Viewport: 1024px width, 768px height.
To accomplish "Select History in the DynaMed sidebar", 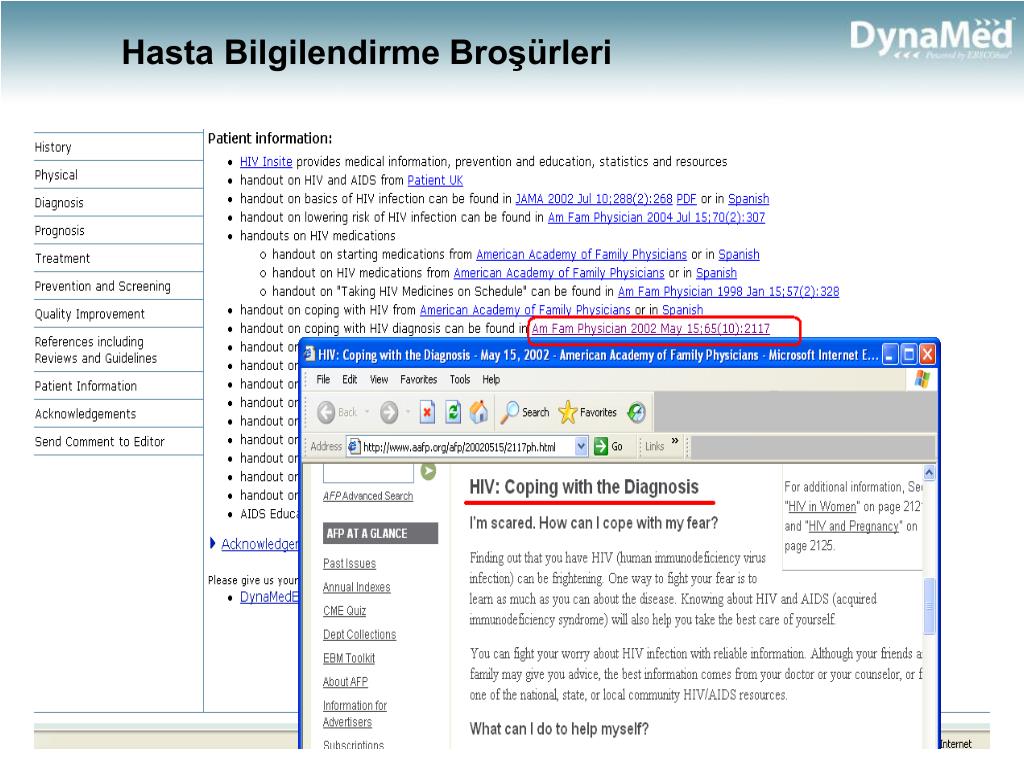I will 53,147.
